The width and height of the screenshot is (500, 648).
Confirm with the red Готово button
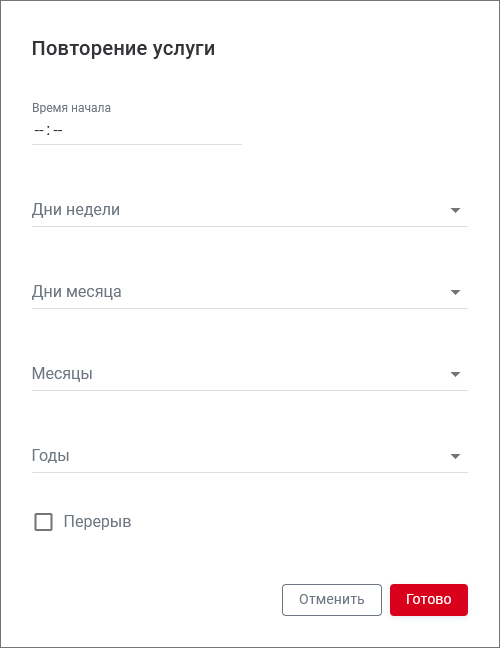(x=429, y=600)
